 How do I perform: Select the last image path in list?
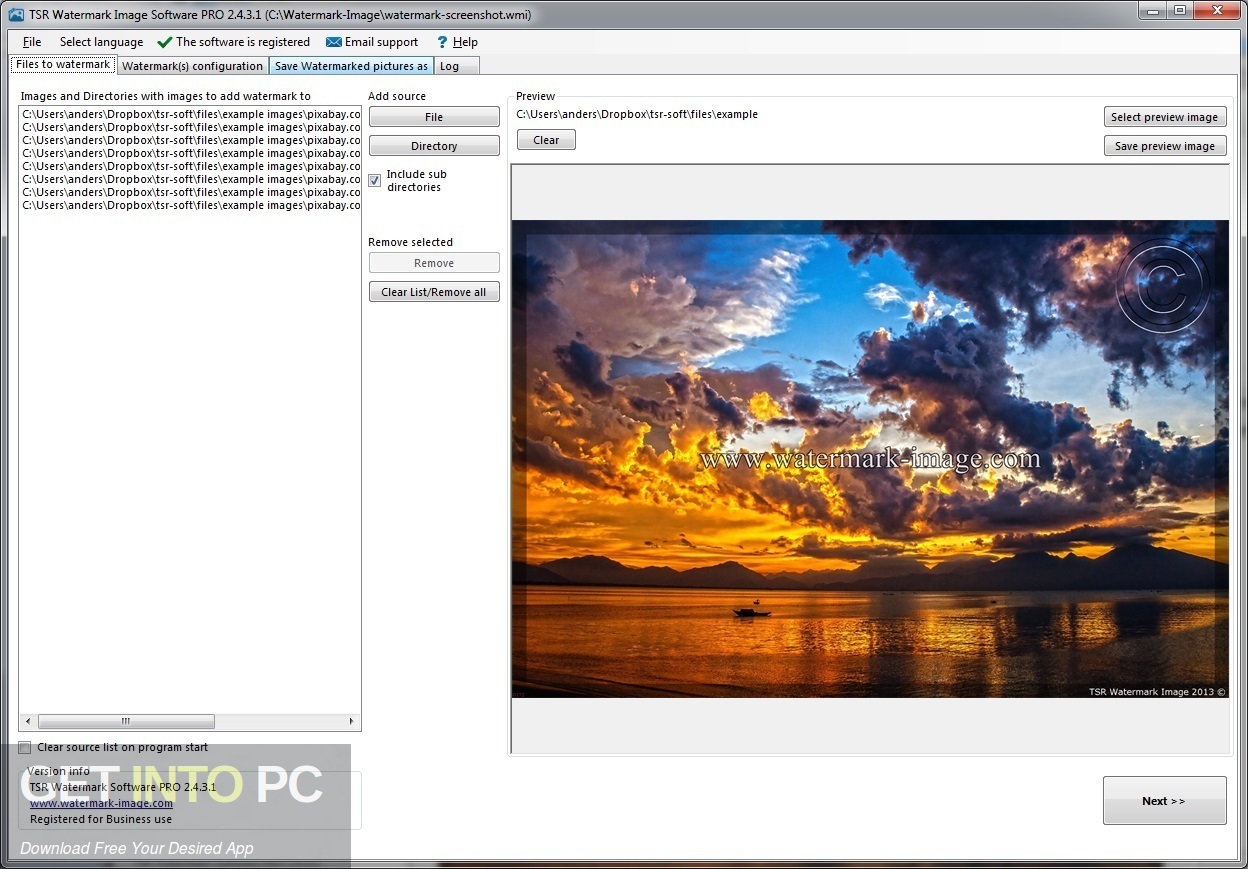pos(191,205)
